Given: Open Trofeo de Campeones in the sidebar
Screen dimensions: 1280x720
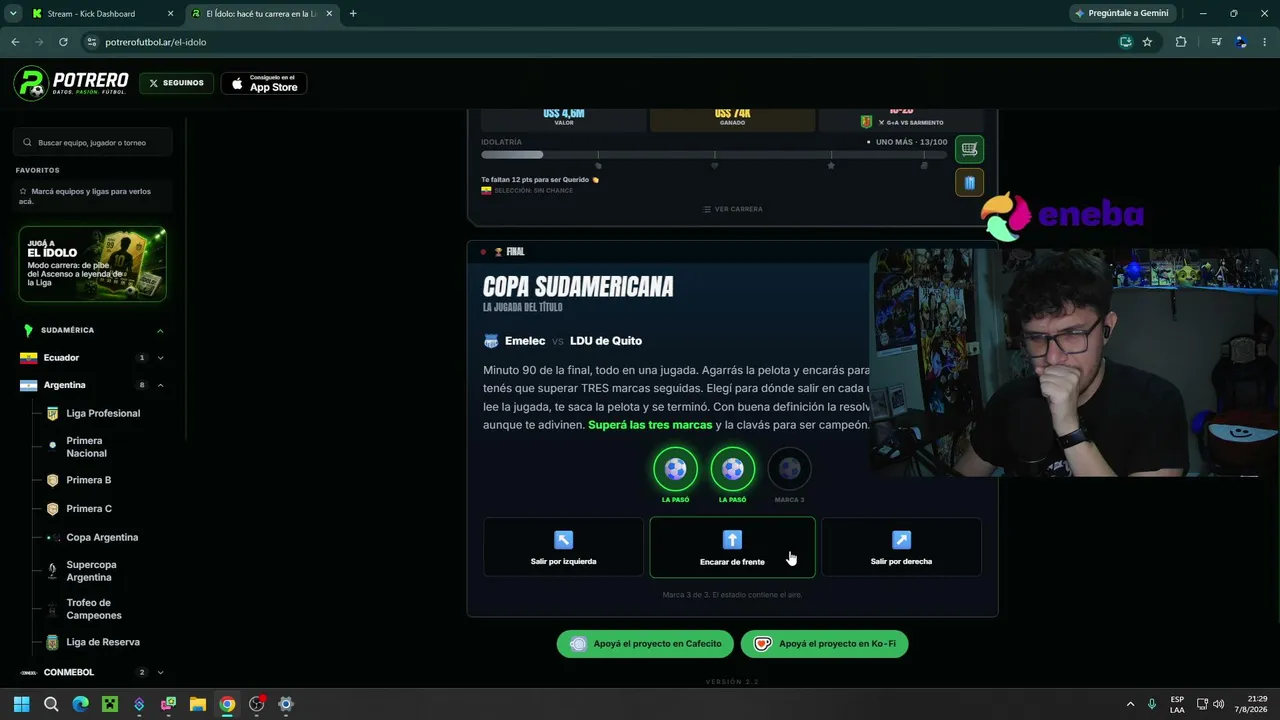Looking at the screenshot, I should (93, 609).
